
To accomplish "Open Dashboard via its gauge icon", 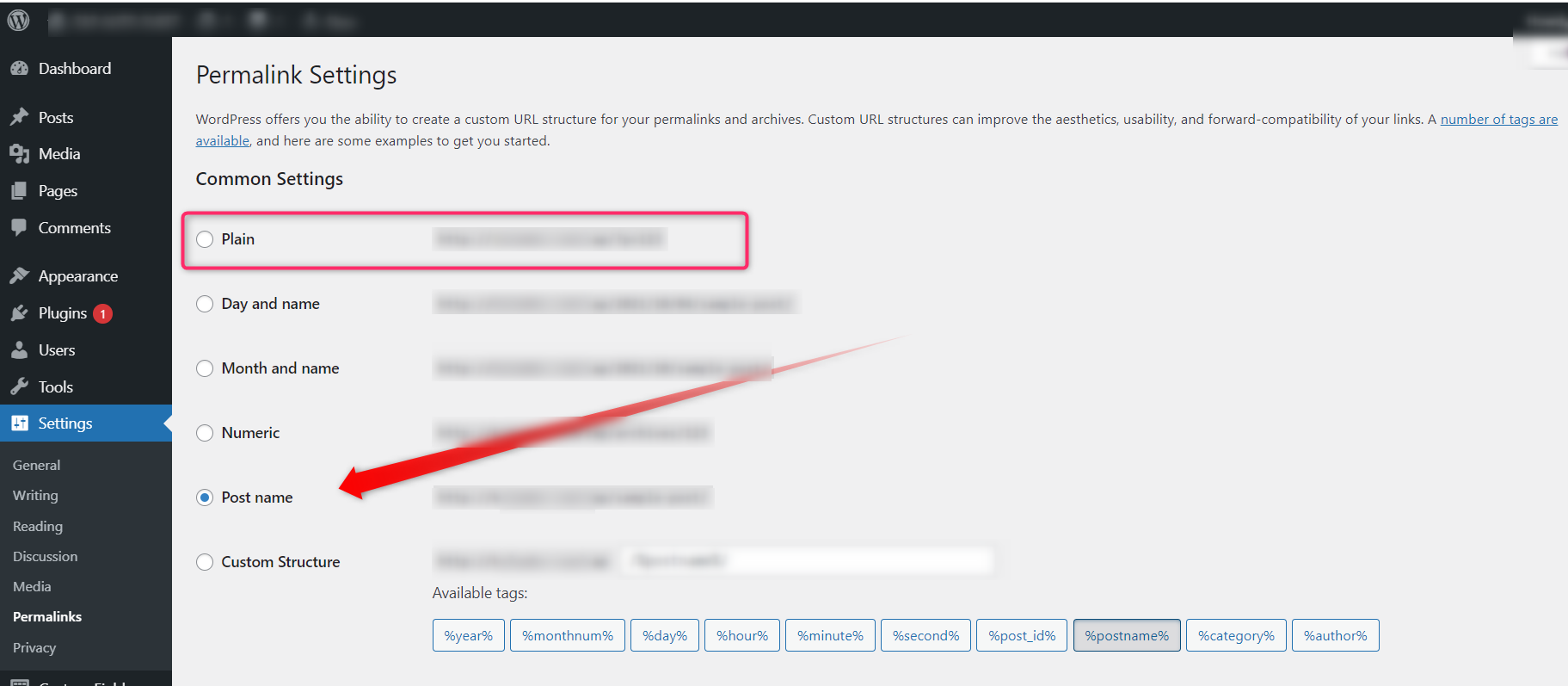I will (x=19, y=69).
